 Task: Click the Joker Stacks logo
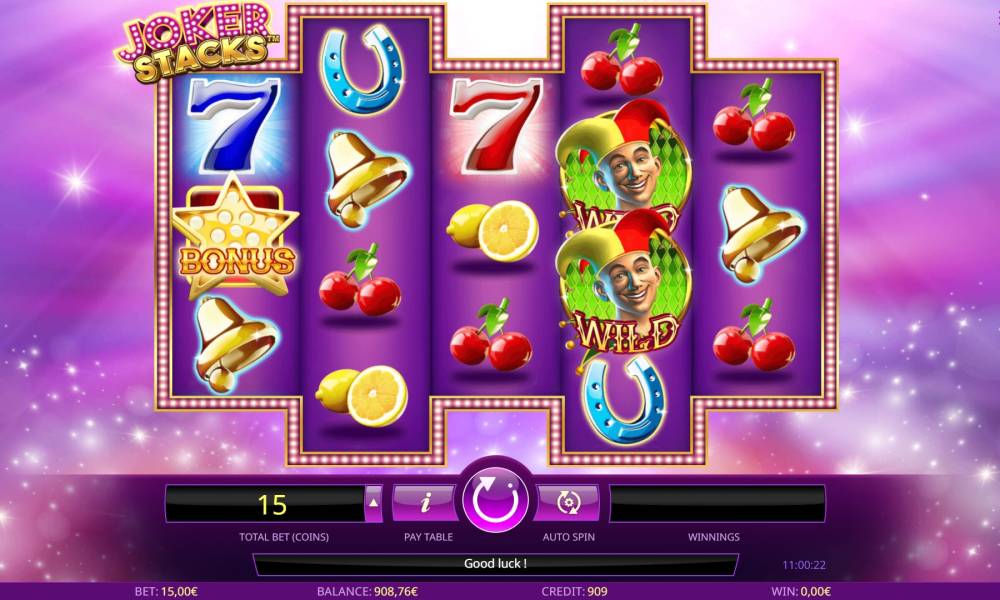(198, 43)
